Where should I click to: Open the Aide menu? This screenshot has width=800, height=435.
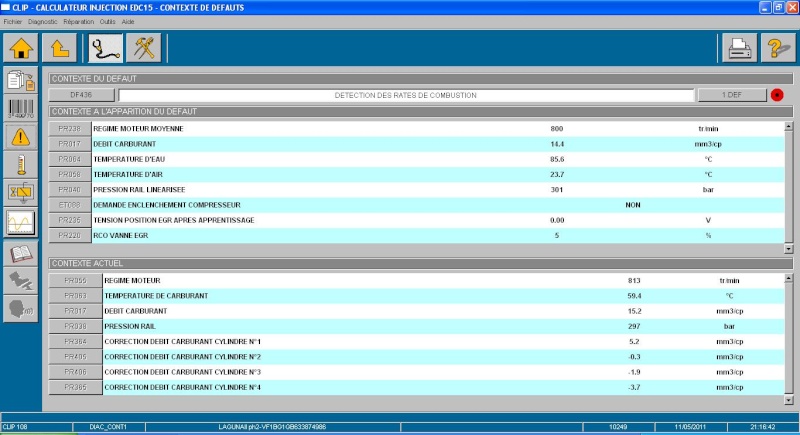[128, 22]
